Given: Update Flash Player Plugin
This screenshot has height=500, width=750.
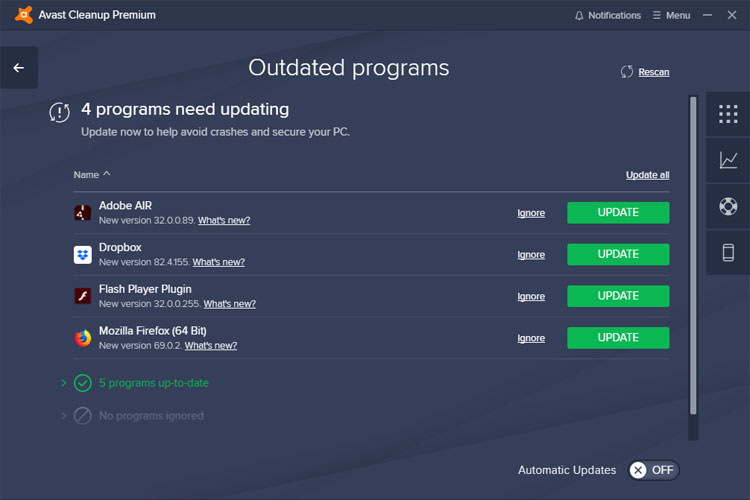Looking at the screenshot, I should [x=618, y=296].
